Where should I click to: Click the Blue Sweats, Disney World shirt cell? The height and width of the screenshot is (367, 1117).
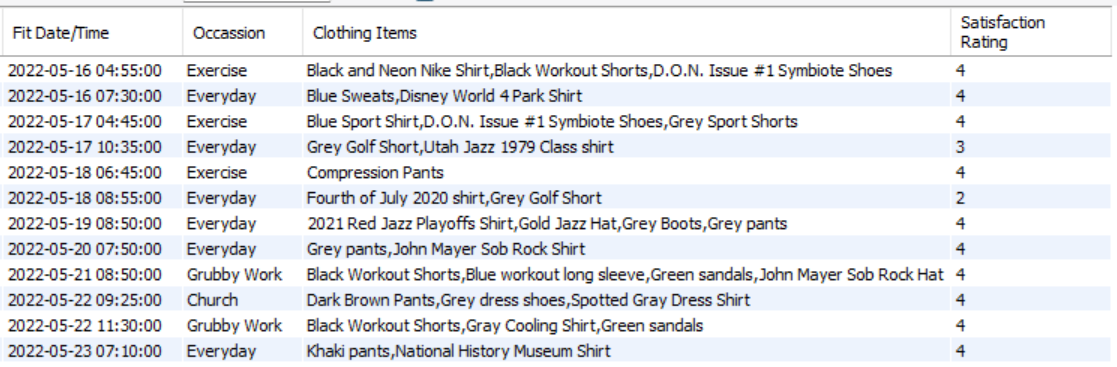pyautogui.click(x=626, y=95)
